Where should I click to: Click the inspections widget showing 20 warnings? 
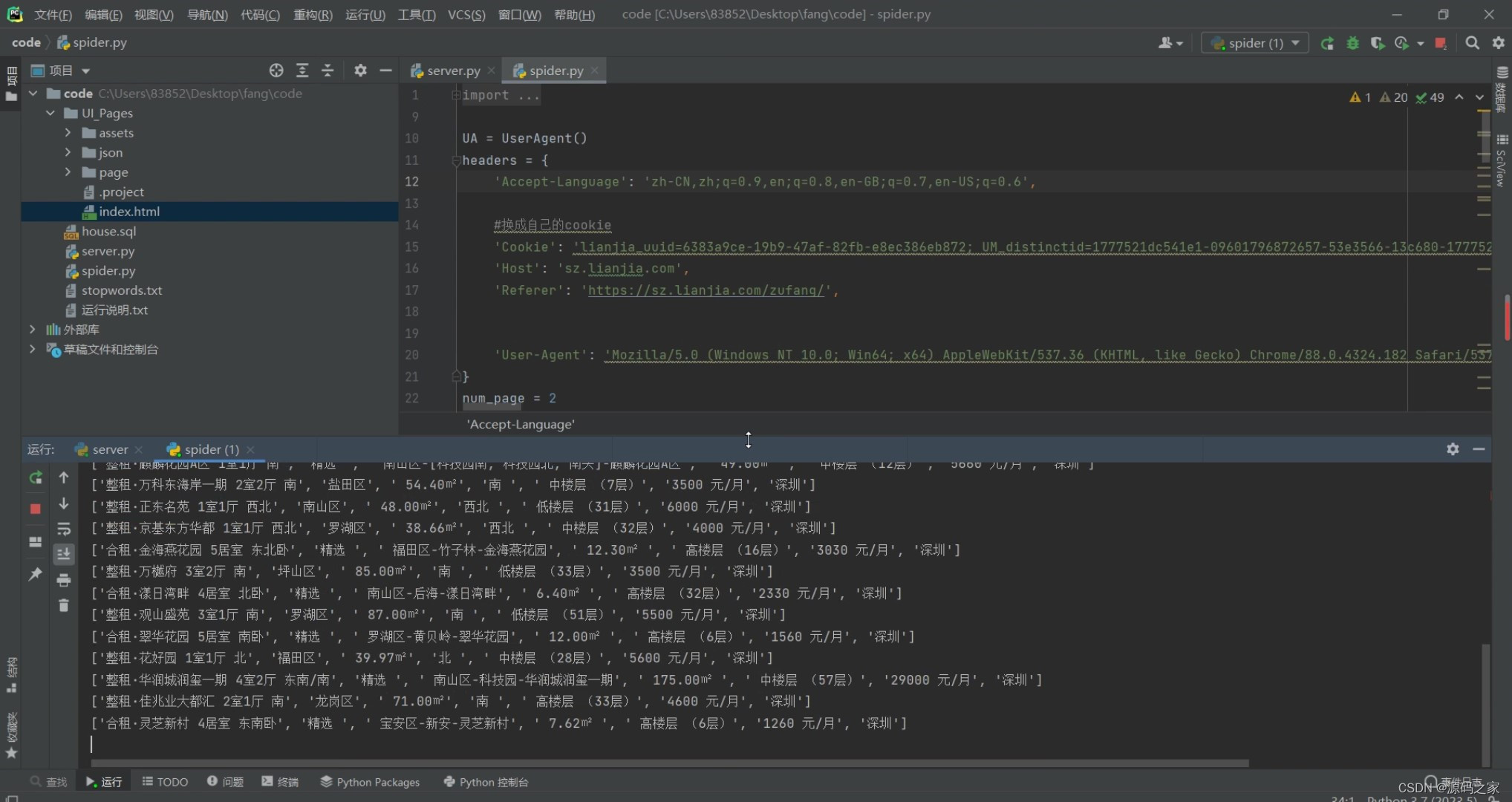(1394, 97)
